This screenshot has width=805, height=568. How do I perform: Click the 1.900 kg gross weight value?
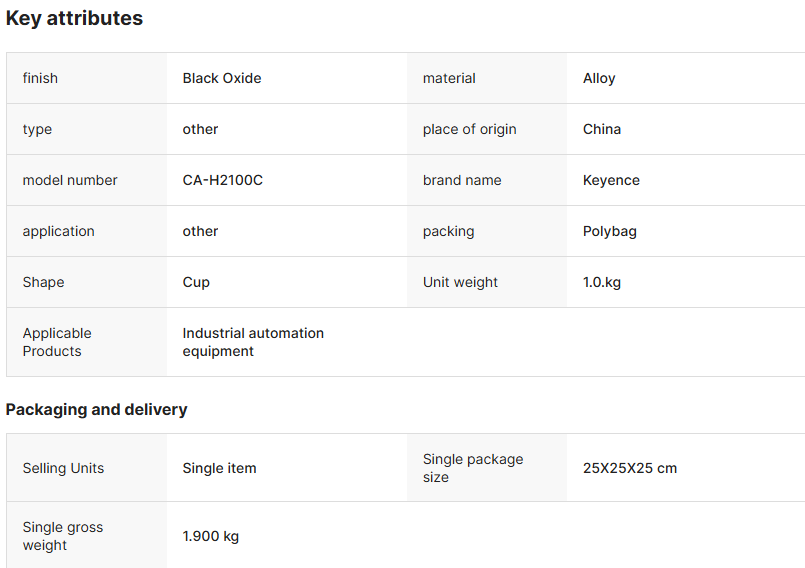211,536
